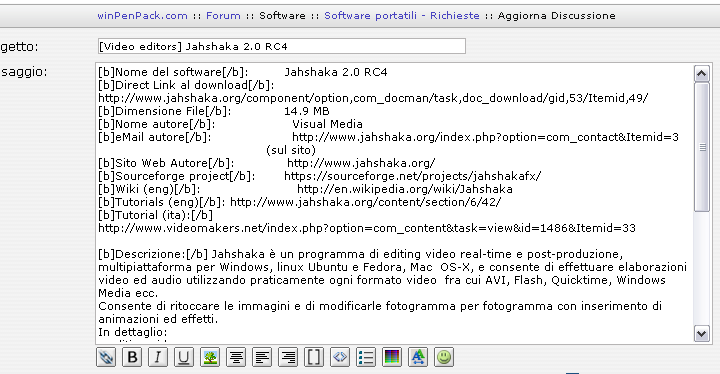The image size is (720, 374).
Task: Open the font size icon
Action: tap(417, 357)
